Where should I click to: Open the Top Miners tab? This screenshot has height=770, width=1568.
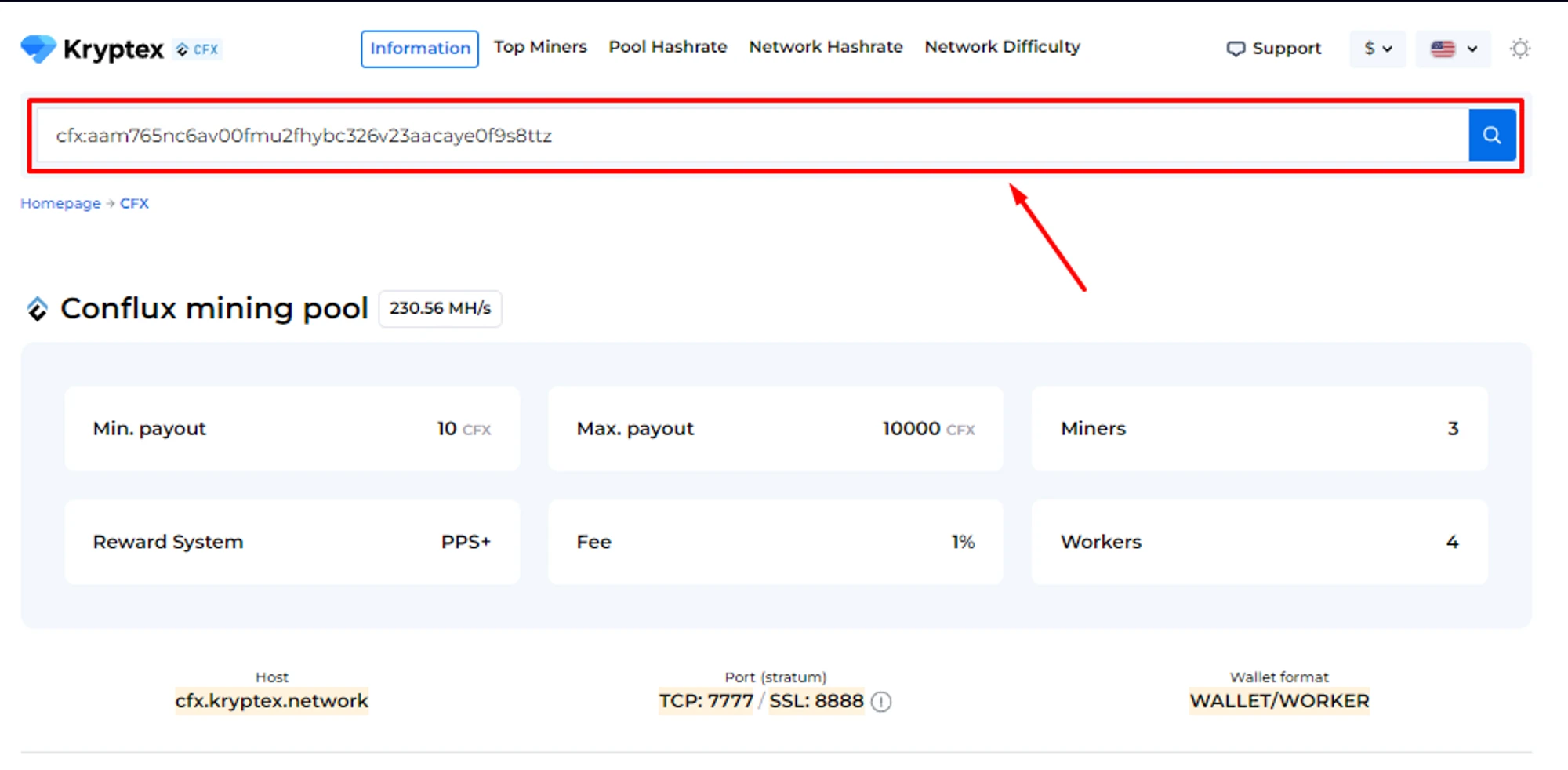(540, 47)
